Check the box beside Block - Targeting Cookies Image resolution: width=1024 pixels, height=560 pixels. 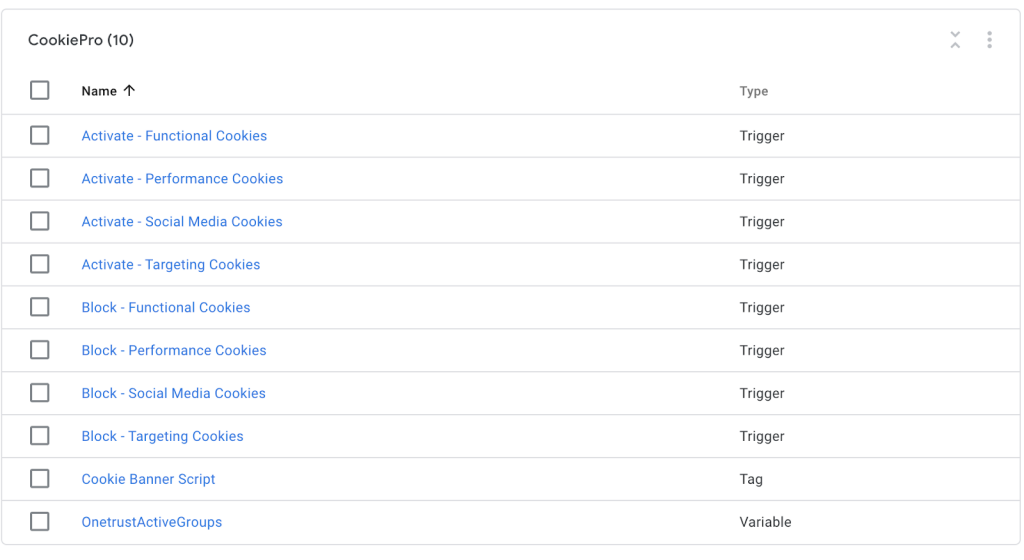pos(40,435)
